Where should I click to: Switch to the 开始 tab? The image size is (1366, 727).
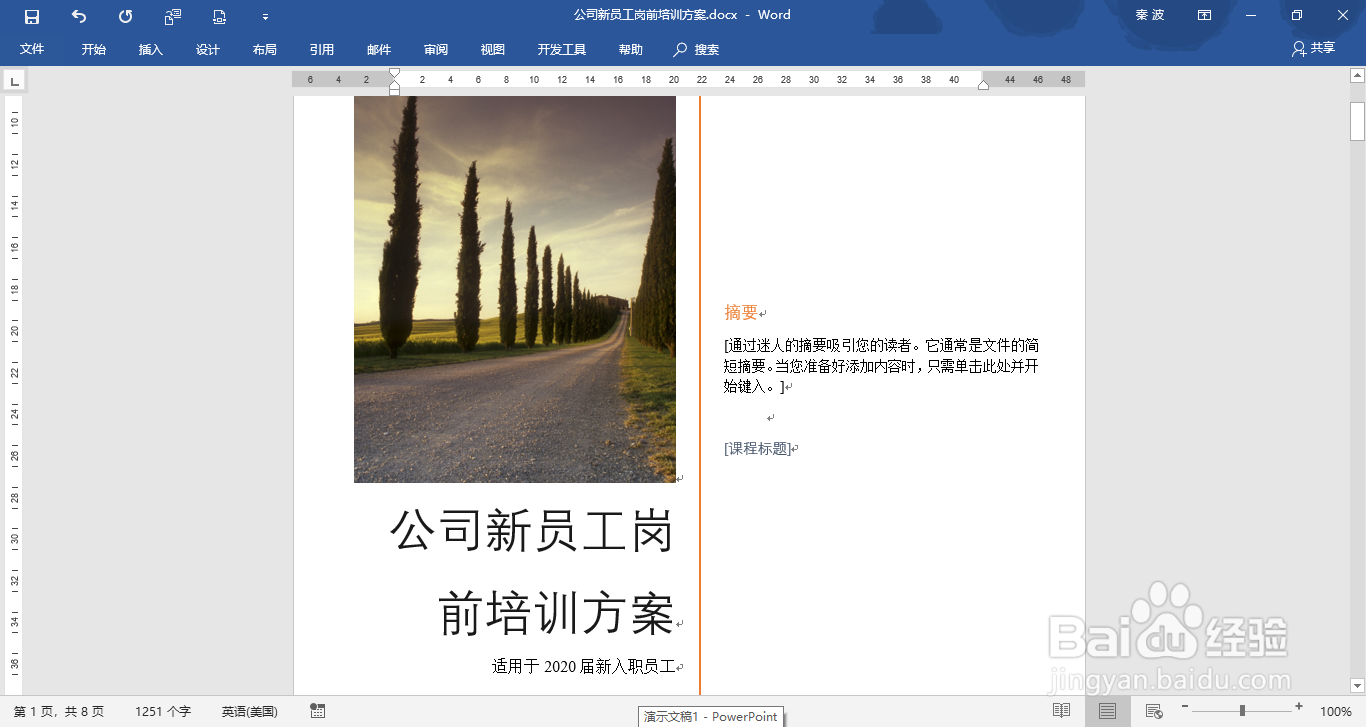(x=94, y=49)
